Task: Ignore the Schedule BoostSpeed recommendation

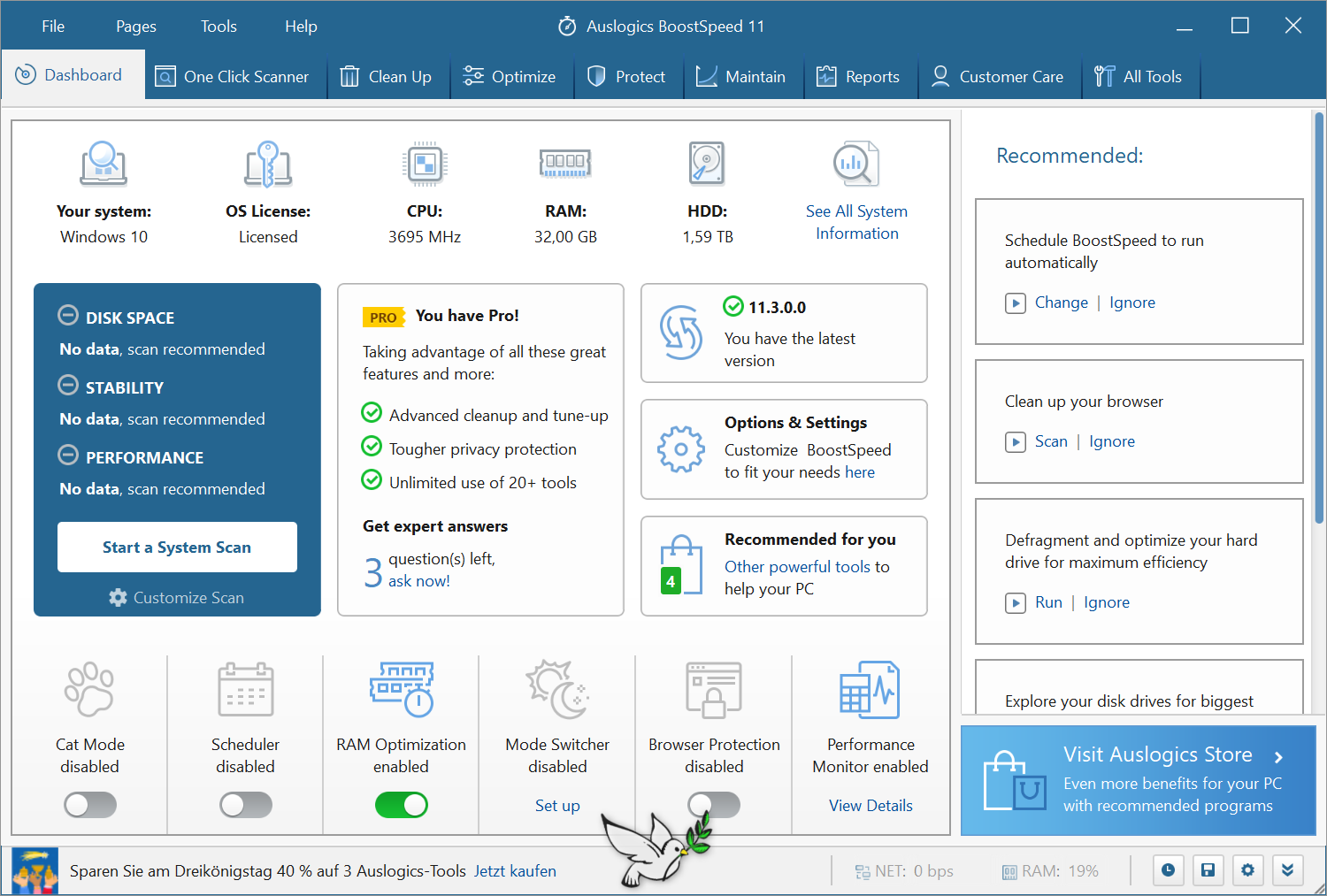Action: [1132, 302]
